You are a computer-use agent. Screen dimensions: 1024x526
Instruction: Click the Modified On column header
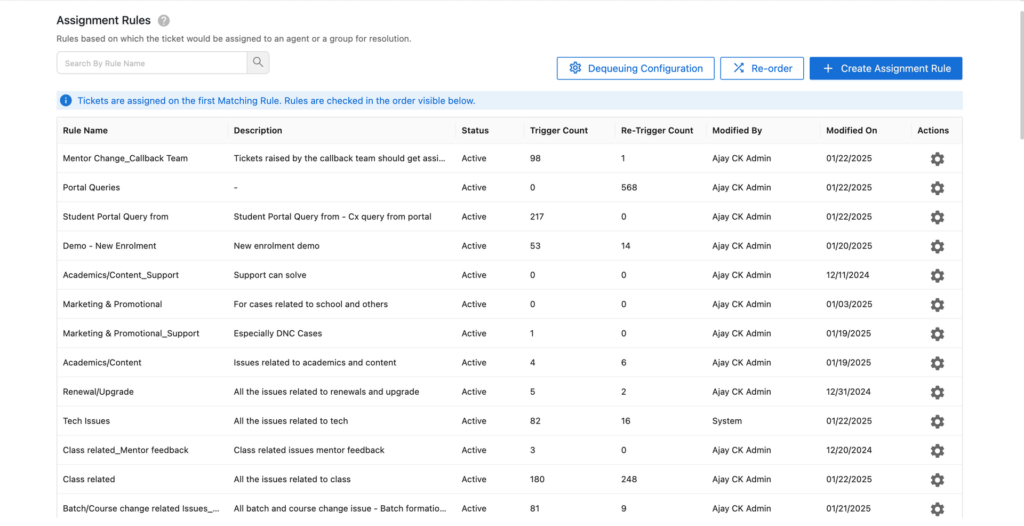852,131
